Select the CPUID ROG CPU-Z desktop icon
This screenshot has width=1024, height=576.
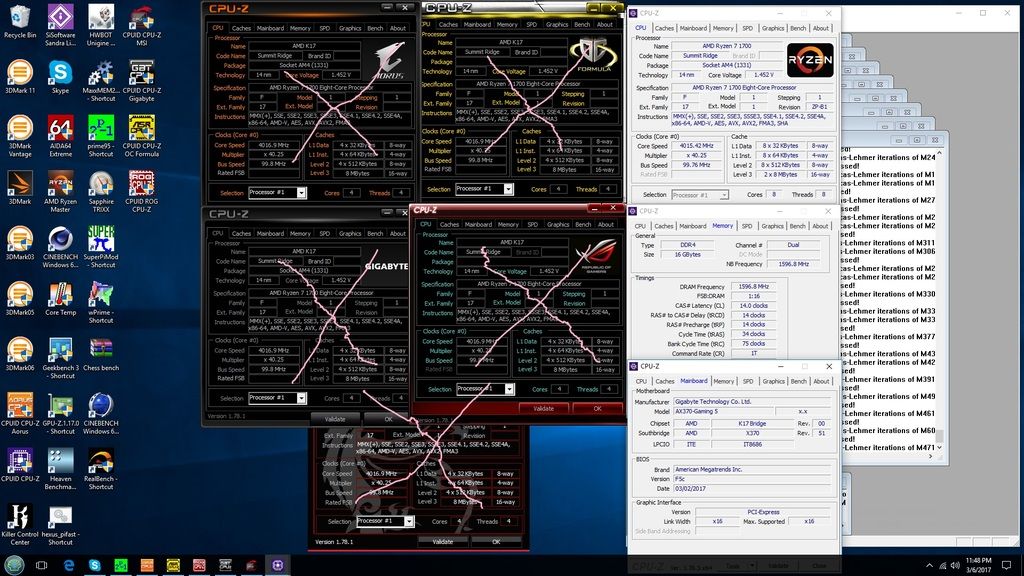[142, 192]
